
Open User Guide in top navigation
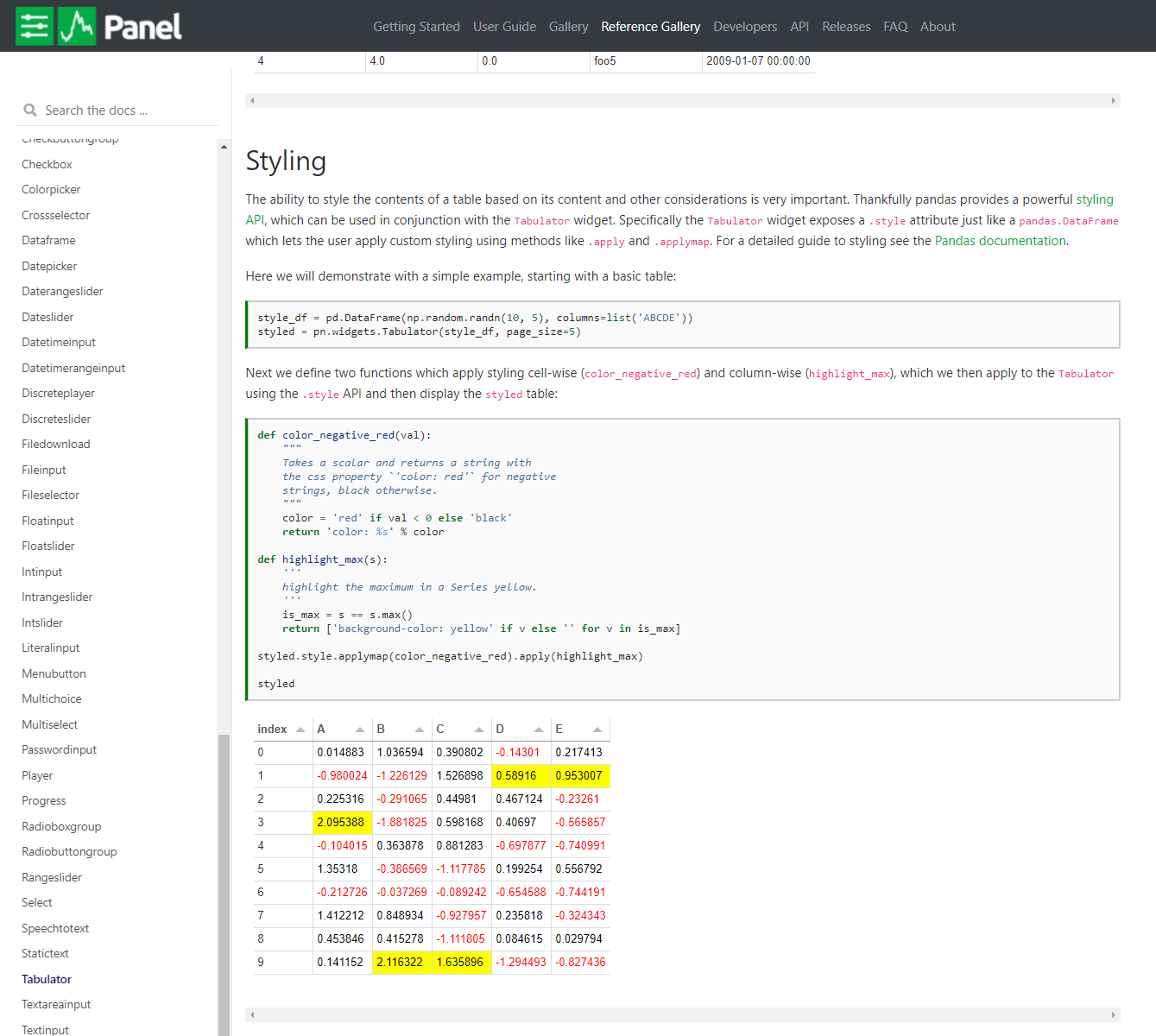(504, 27)
